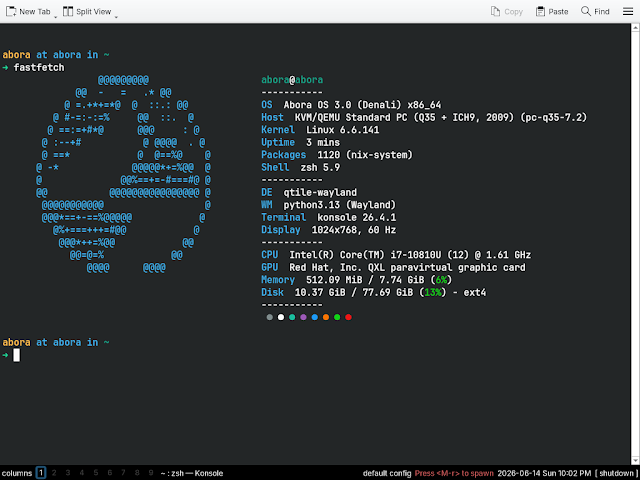Click 'Abora OS 3.0 (Denali) x86_64' text
This screenshot has width=640, height=480.
[362, 105]
